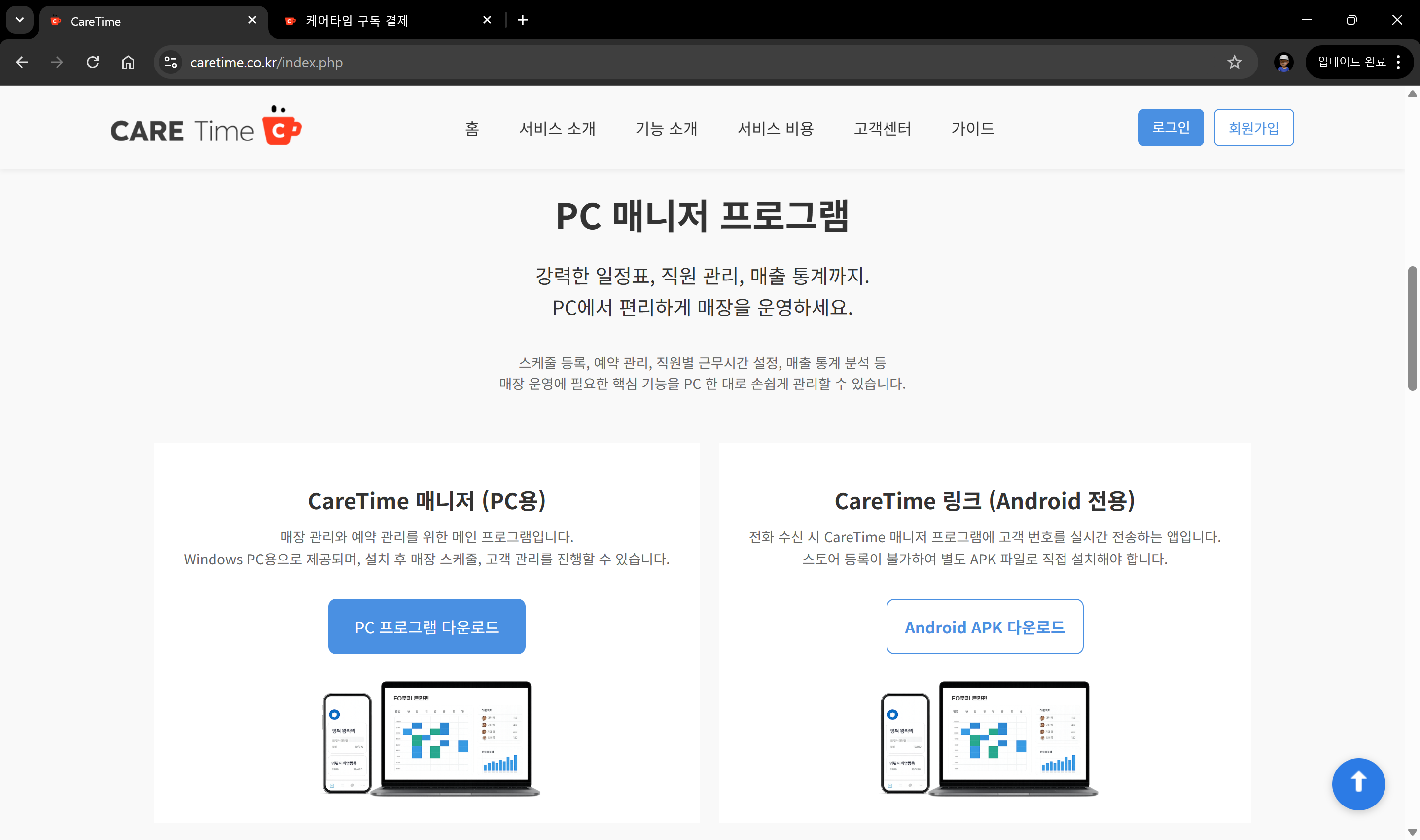Open Chrome menu next to 업데이트 완료
Viewport: 1420px width, 840px height.
[x=1398, y=62]
